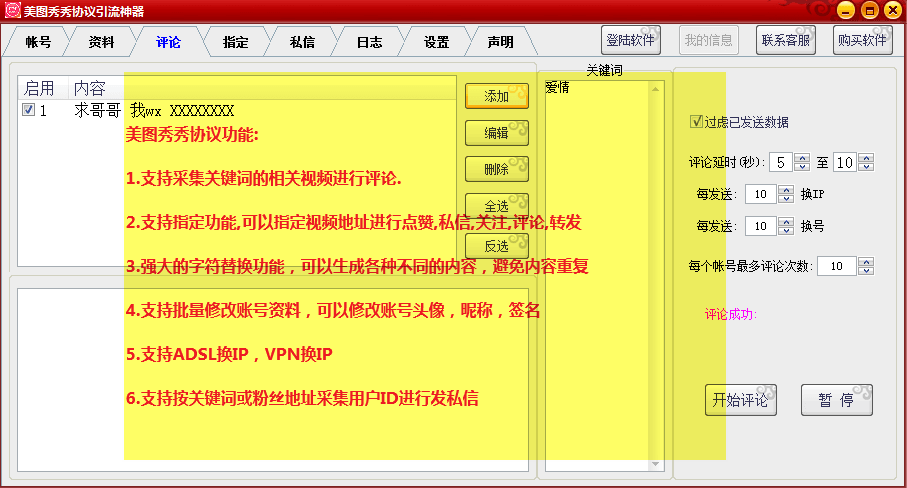Click keyword list scrollbar up arrow
The height and width of the screenshot is (488, 907).
655,89
